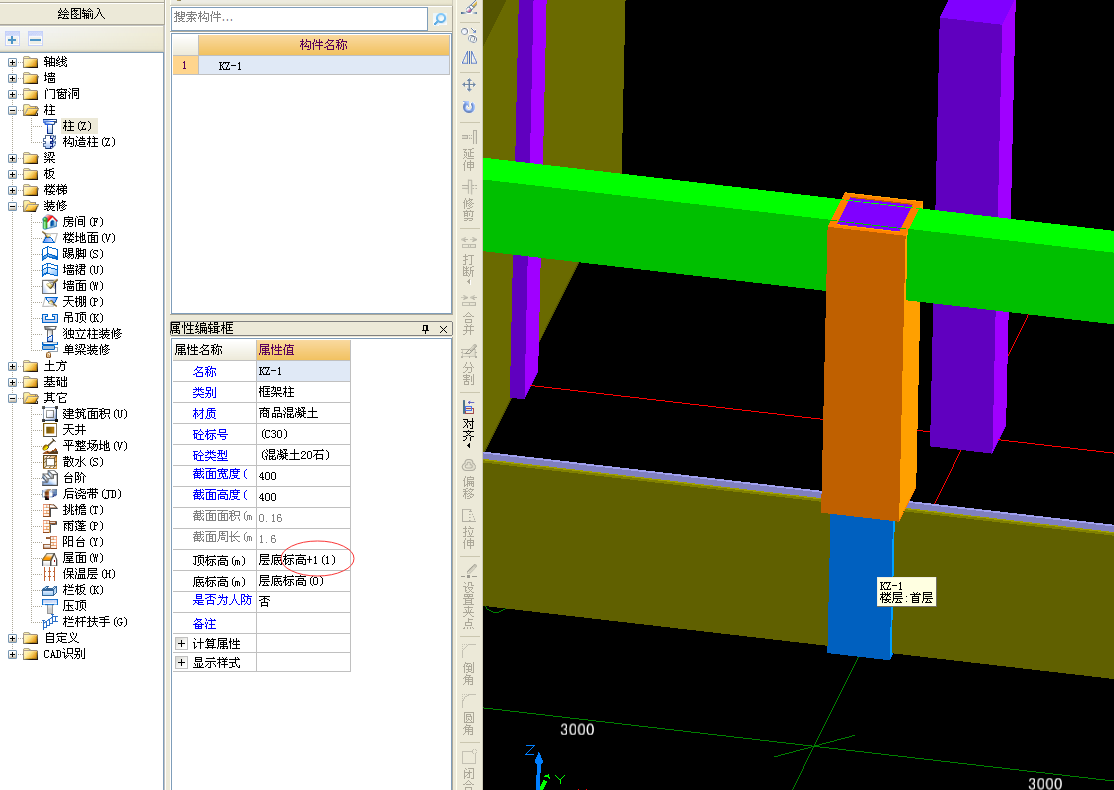Viewport: 1114px width, 790px height.
Task: Click the plus expand-all button above tree
Action: click(x=12, y=39)
